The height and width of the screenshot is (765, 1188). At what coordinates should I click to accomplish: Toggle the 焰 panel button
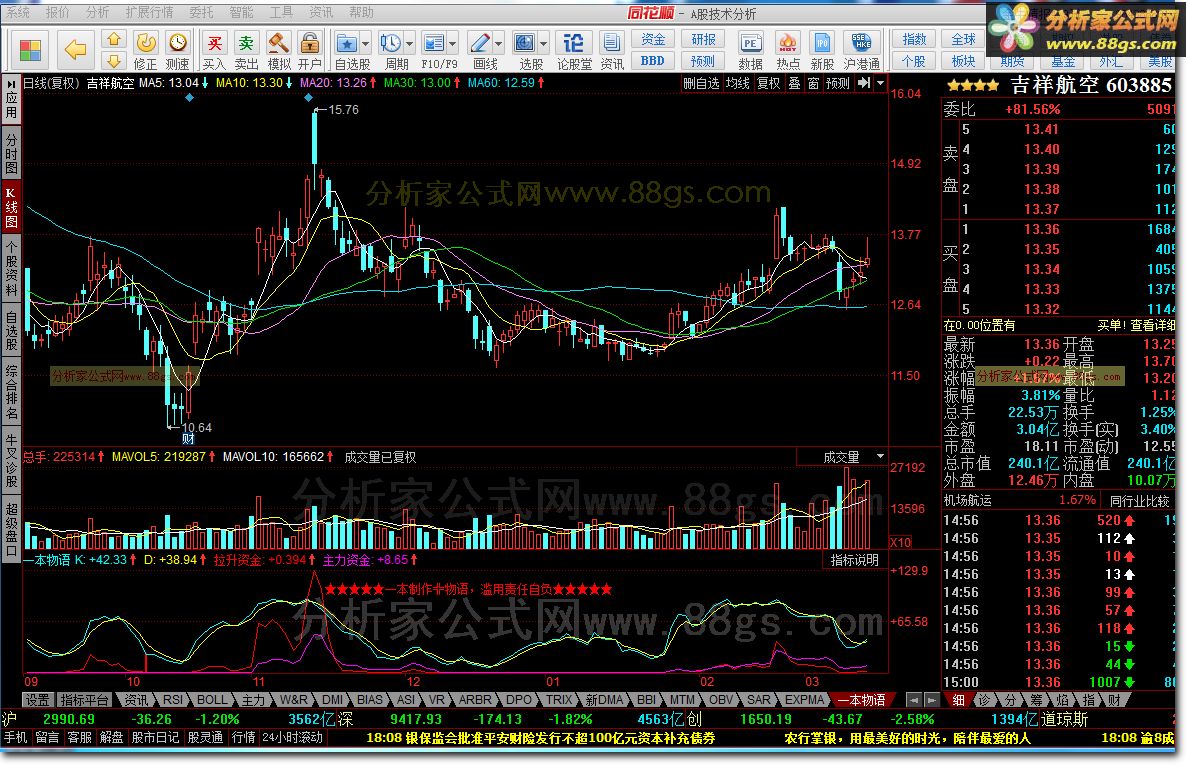(1062, 700)
